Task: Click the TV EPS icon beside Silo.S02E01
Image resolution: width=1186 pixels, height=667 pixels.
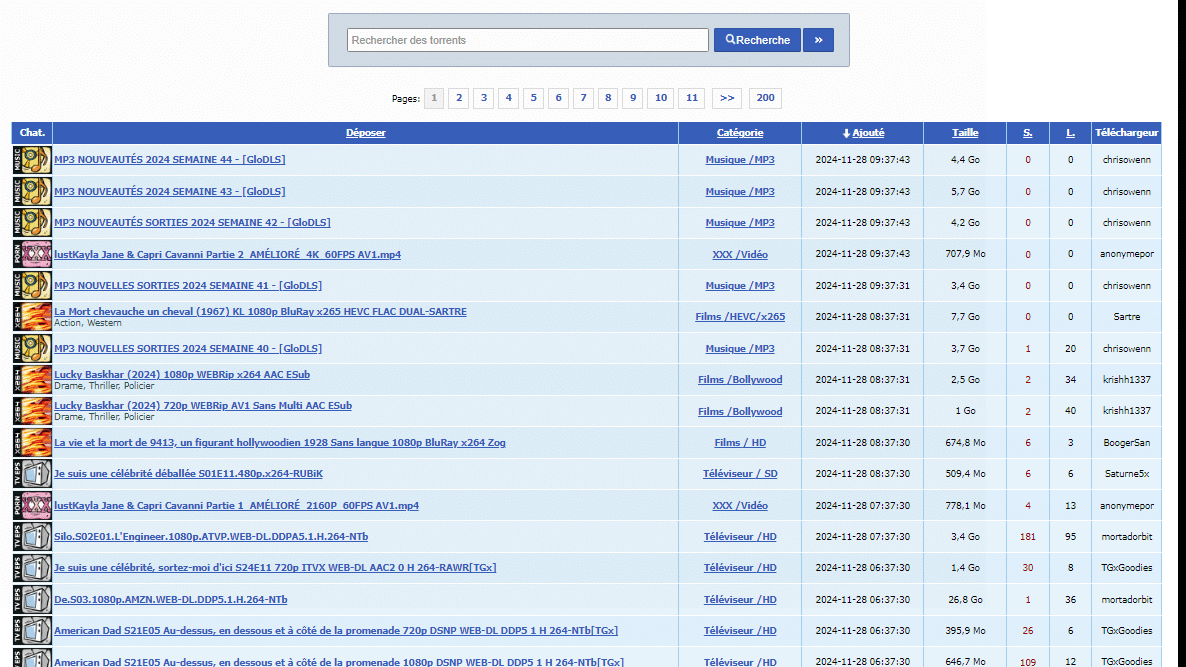Action: 32,537
